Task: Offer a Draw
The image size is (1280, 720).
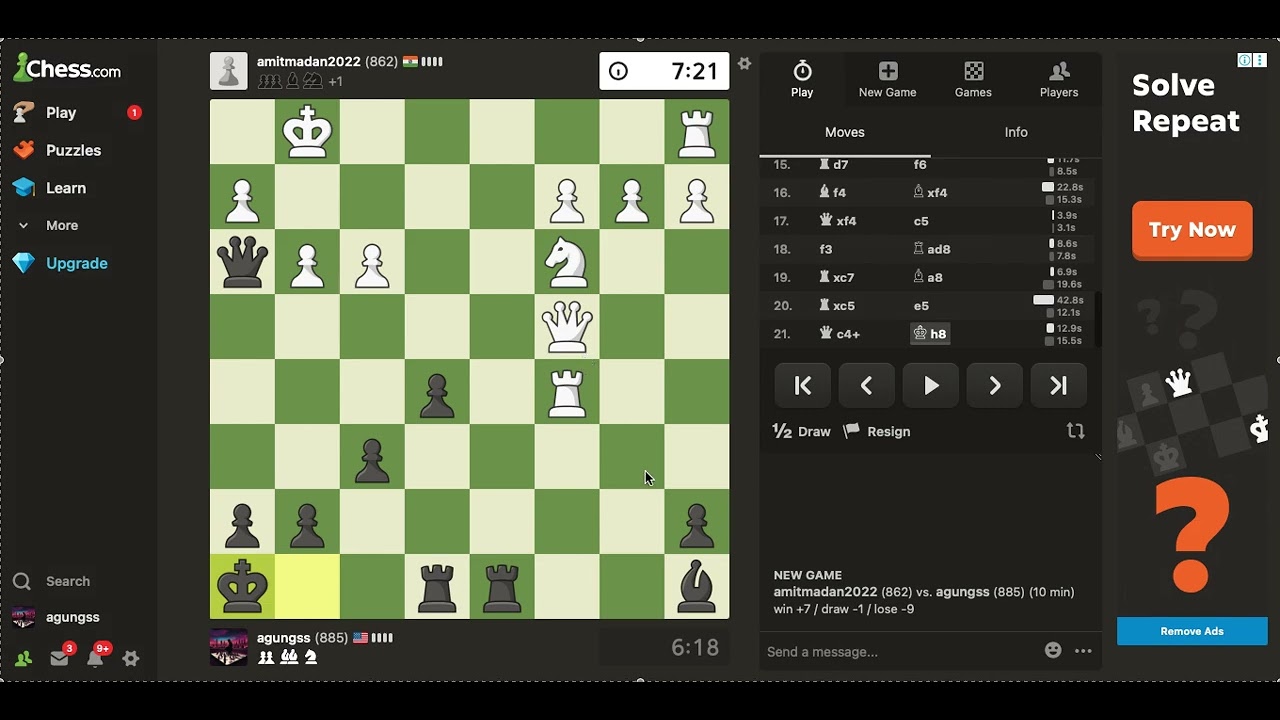Action: tap(801, 431)
